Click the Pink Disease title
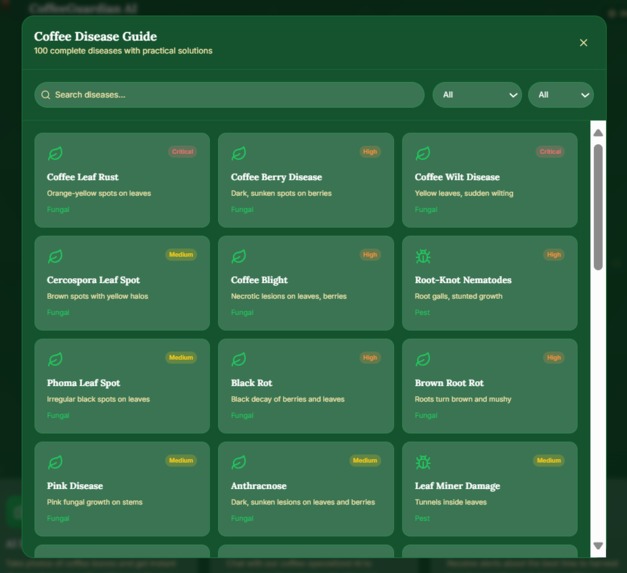 point(75,486)
